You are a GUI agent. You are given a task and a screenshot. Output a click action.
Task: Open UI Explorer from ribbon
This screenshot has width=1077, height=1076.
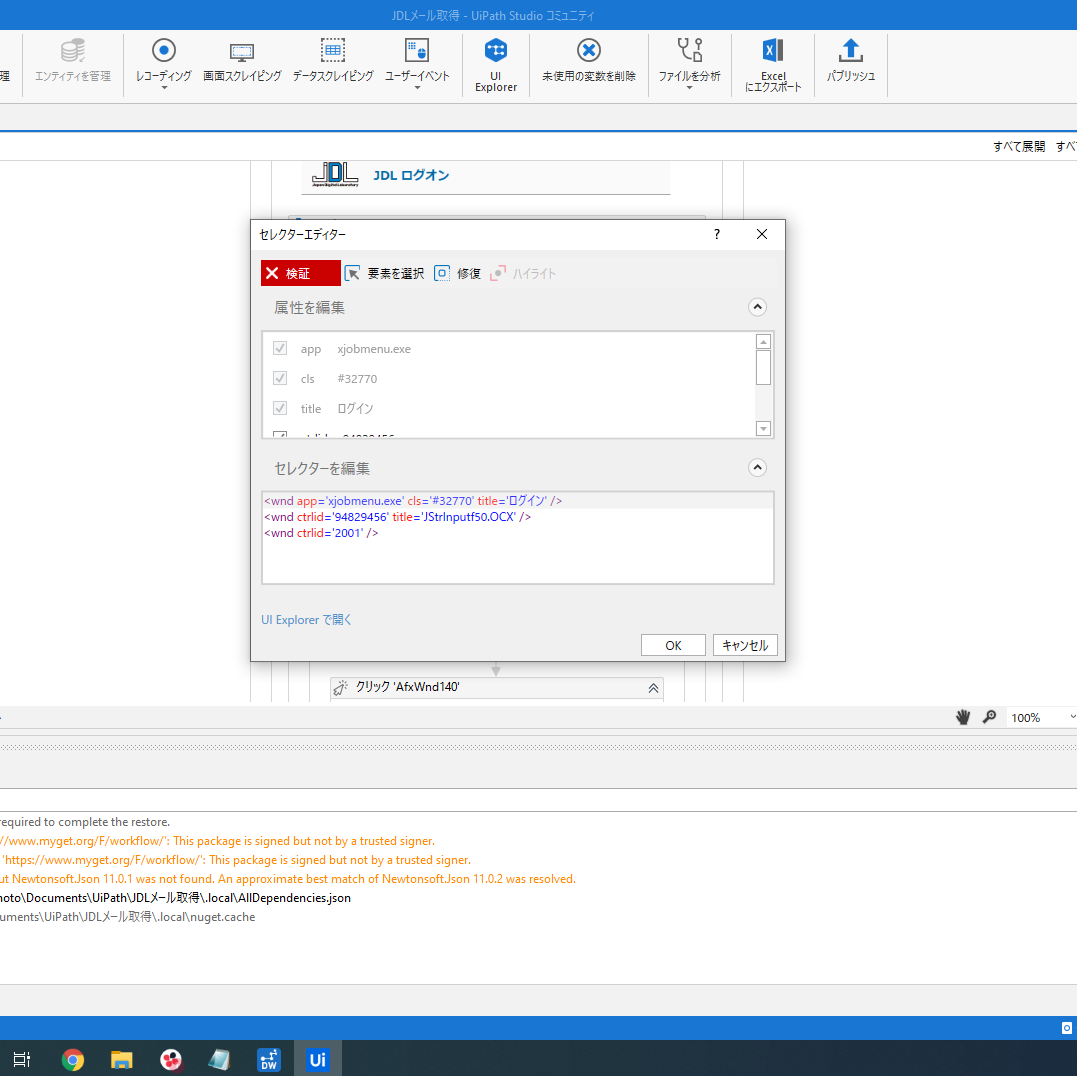[x=495, y=65]
